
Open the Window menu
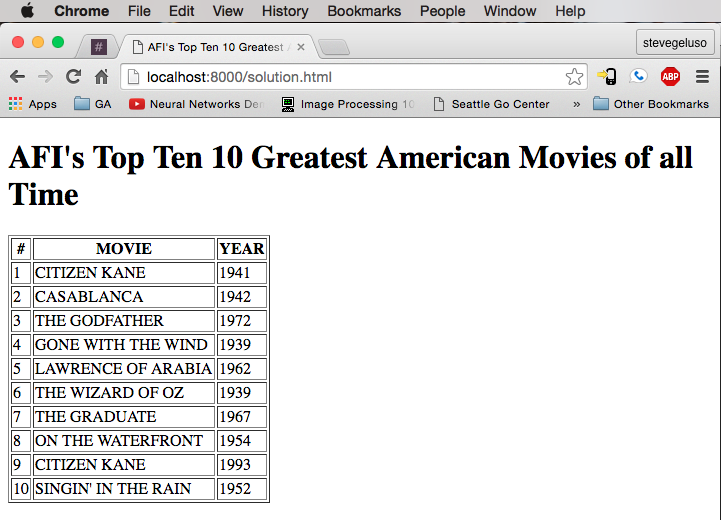tap(510, 11)
